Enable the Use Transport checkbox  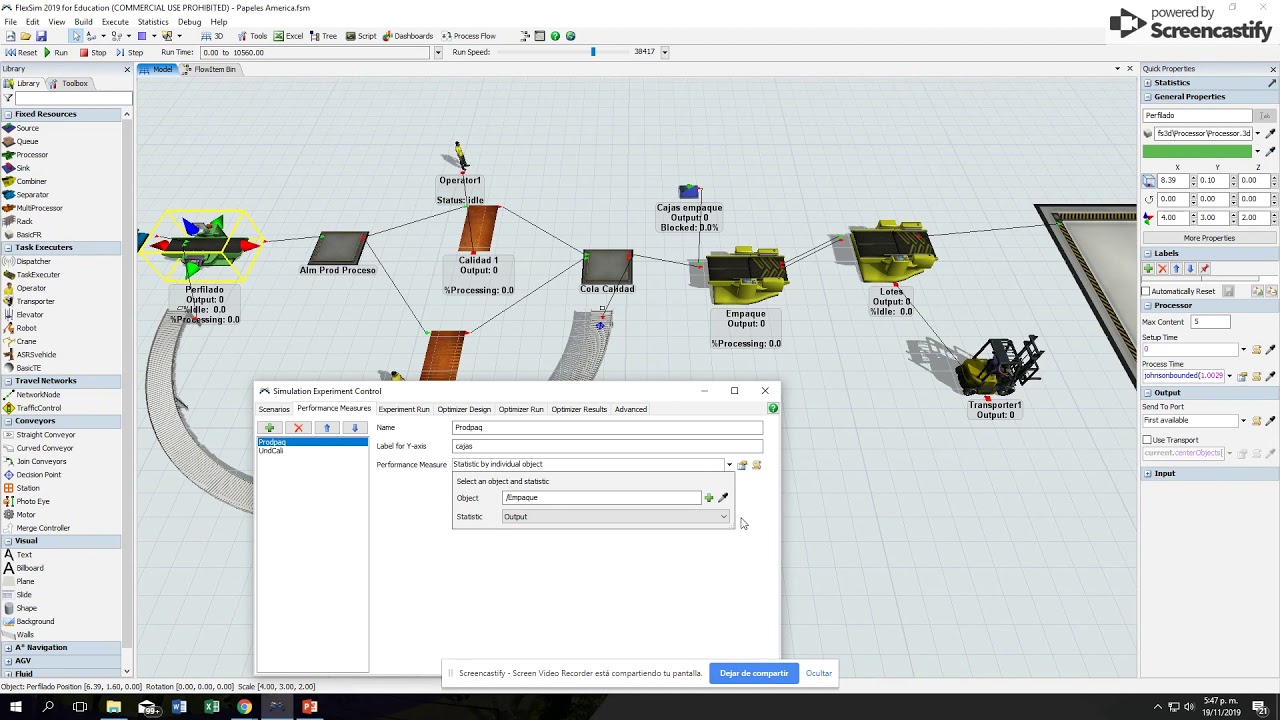(1147, 440)
